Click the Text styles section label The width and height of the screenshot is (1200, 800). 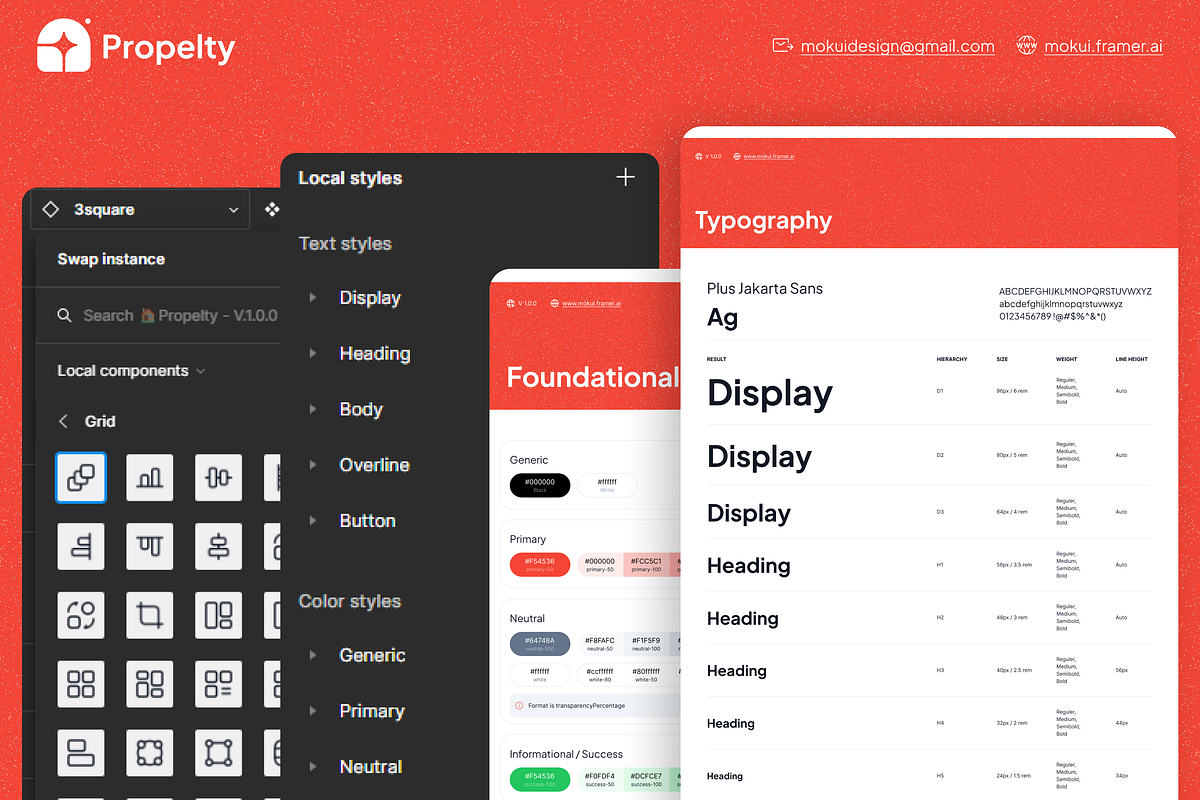(345, 244)
